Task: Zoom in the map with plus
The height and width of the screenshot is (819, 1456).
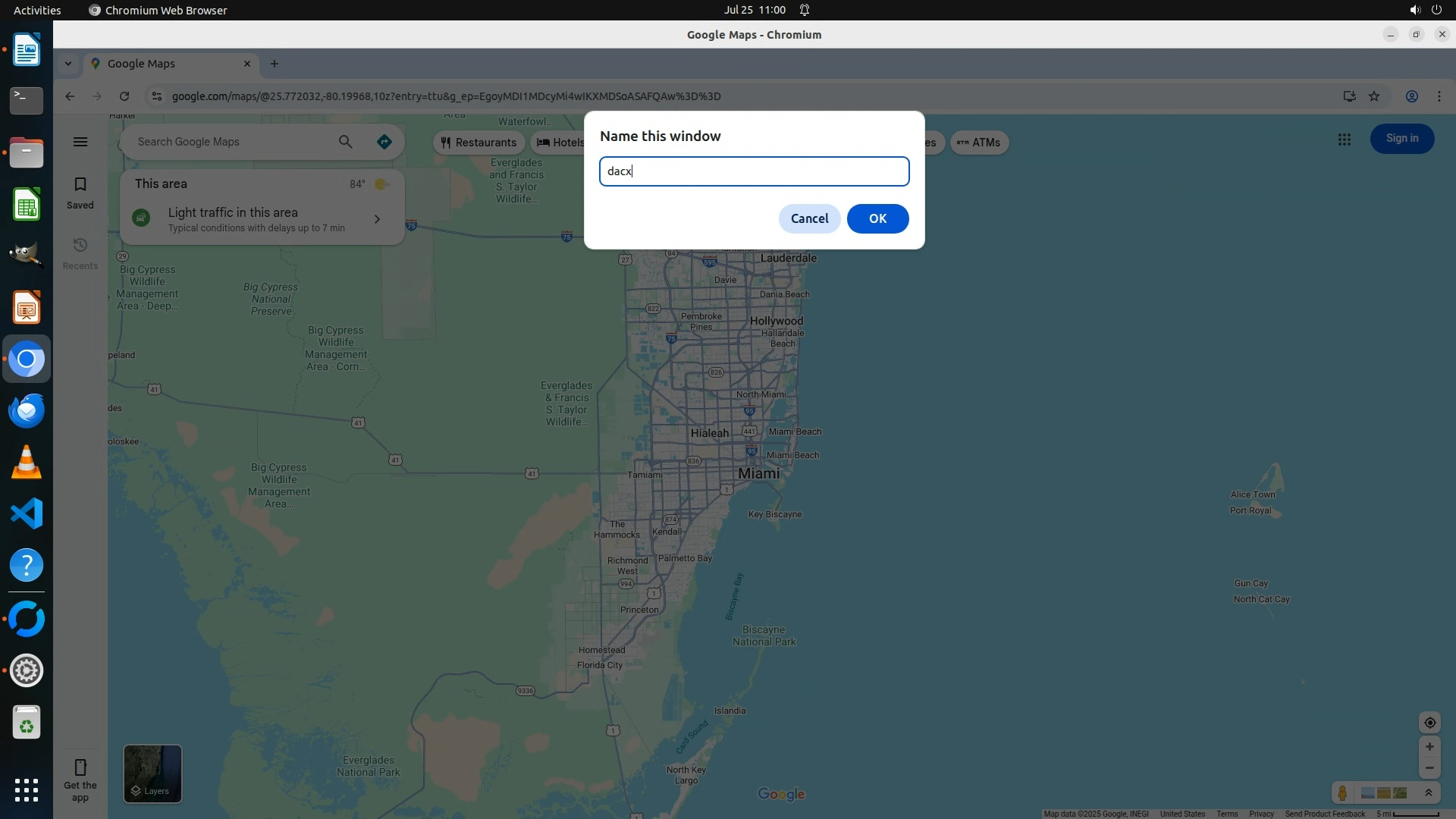Action: (x=1429, y=747)
